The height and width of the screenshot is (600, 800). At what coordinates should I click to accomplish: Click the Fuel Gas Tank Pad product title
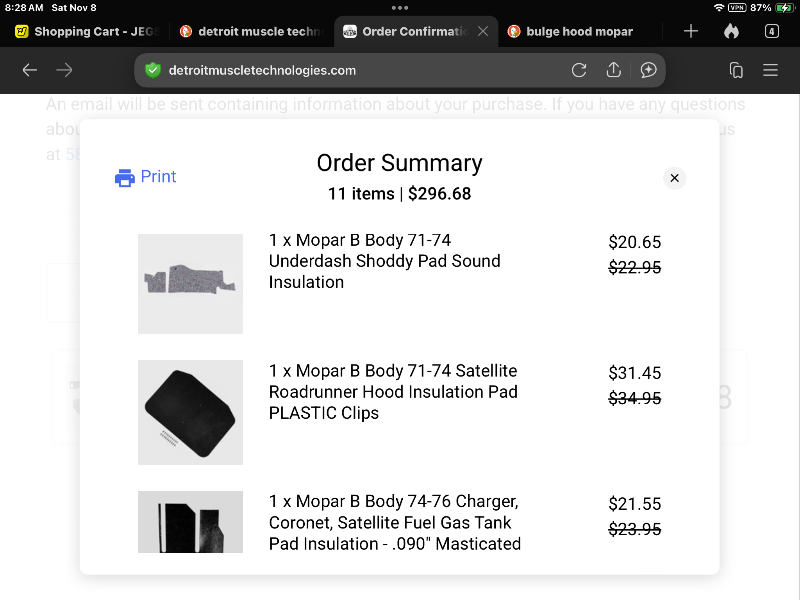[x=394, y=523]
